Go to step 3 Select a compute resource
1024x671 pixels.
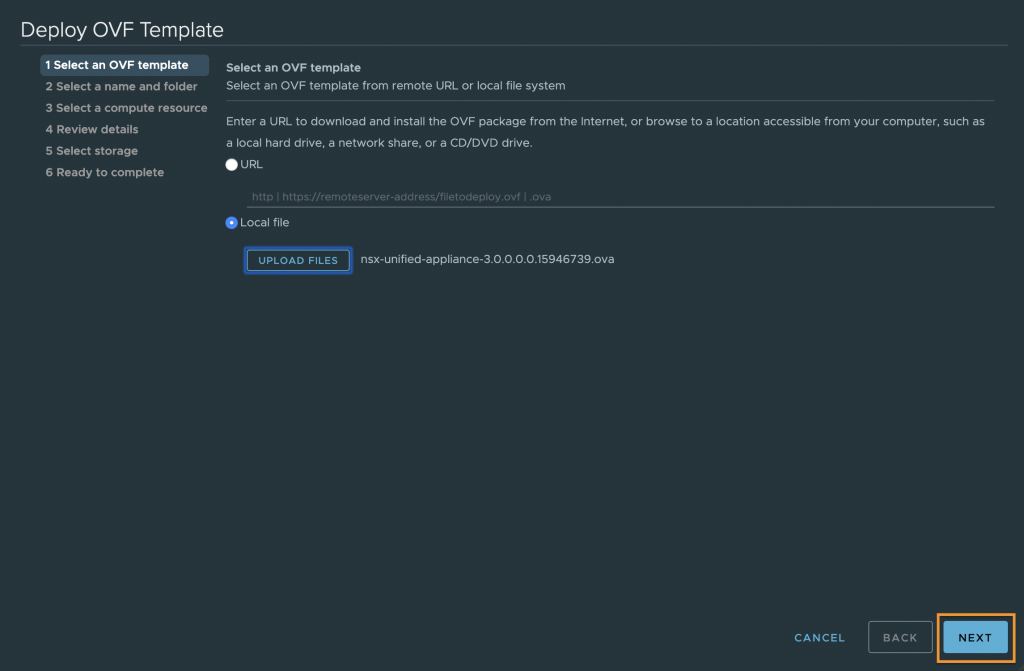[126, 108]
